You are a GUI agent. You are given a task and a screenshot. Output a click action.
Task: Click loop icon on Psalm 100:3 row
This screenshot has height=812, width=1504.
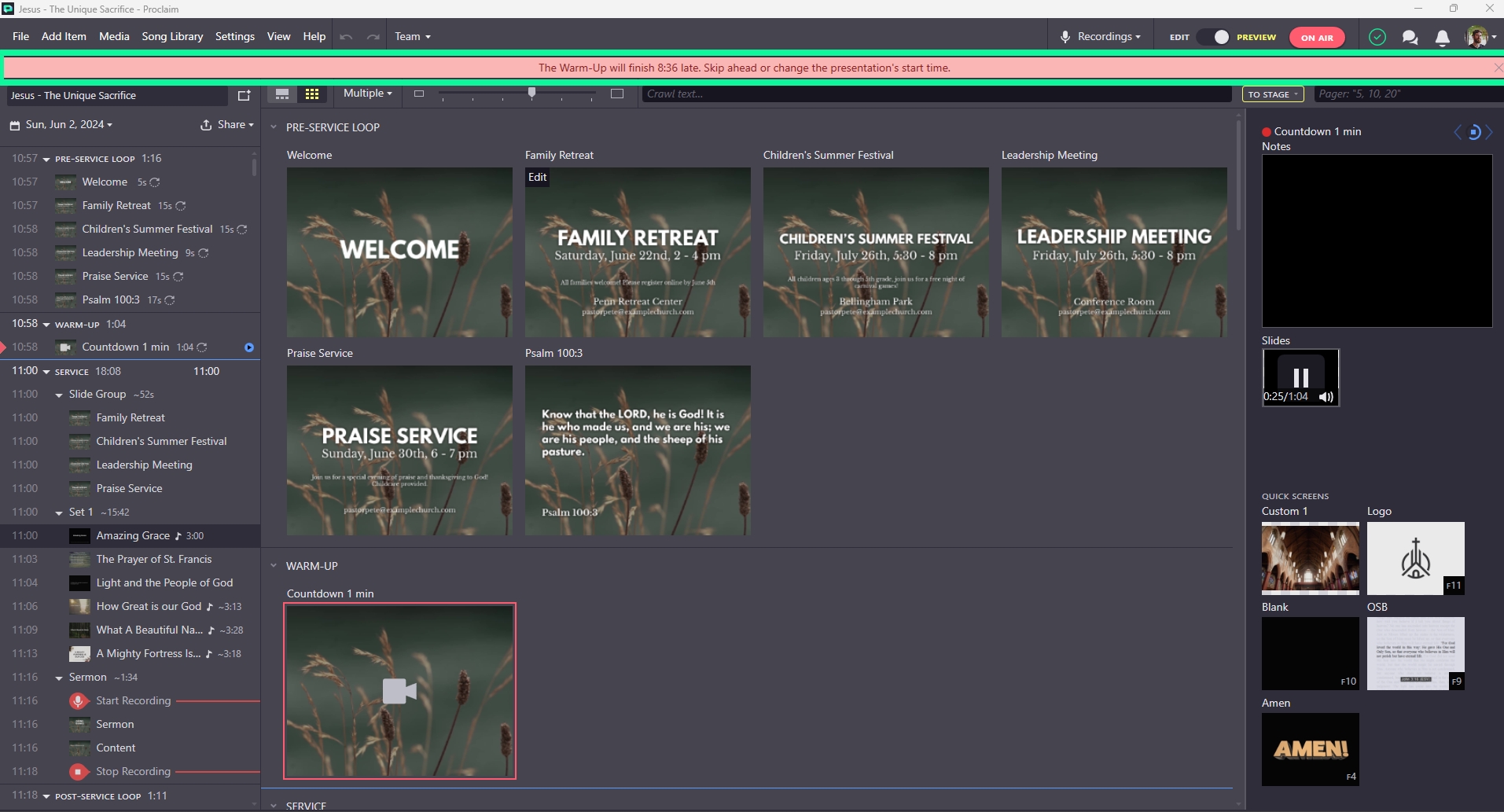click(170, 300)
